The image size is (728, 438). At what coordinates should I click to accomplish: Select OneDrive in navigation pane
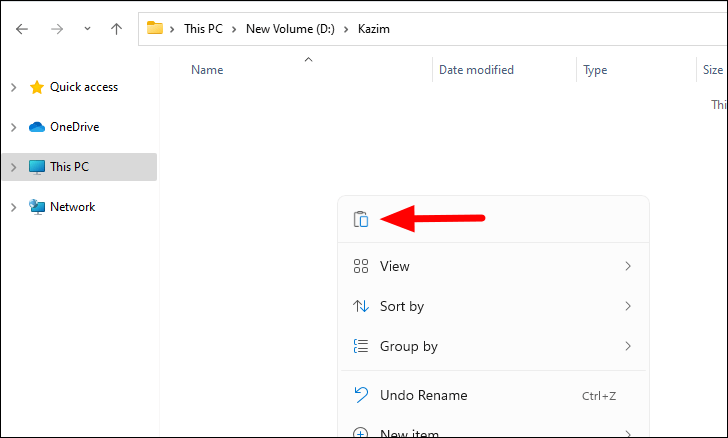click(x=75, y=127)
